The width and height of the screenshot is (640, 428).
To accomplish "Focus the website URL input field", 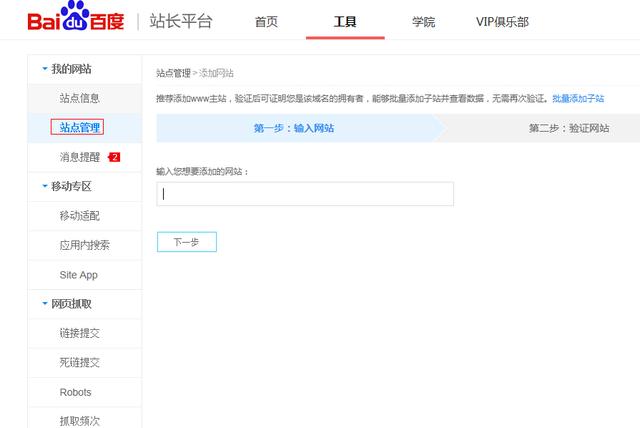I will [305, 194].
